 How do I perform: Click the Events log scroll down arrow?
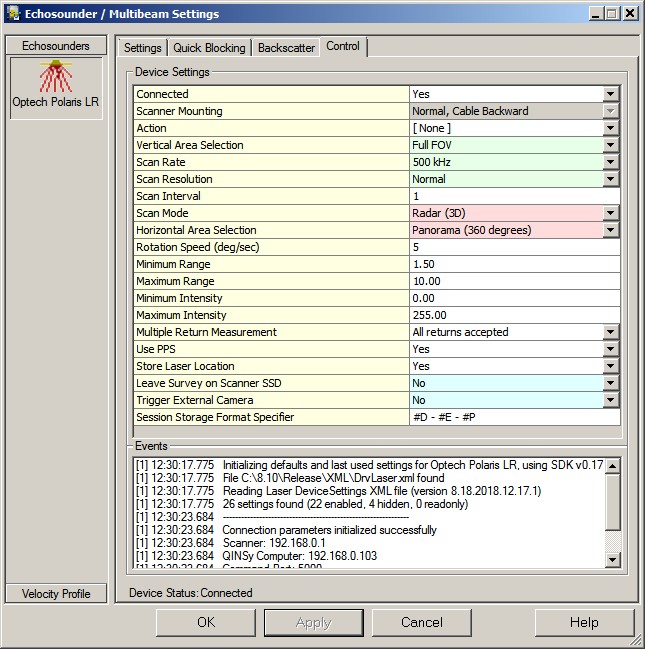pyautogui.click(x=612, y=560)
